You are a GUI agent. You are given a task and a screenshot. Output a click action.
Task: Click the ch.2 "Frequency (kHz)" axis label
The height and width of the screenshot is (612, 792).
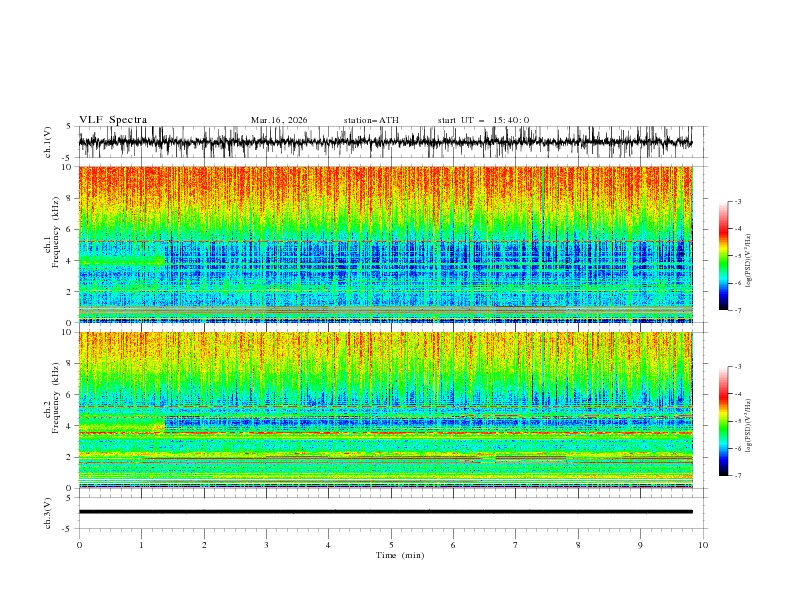(56, 397)
